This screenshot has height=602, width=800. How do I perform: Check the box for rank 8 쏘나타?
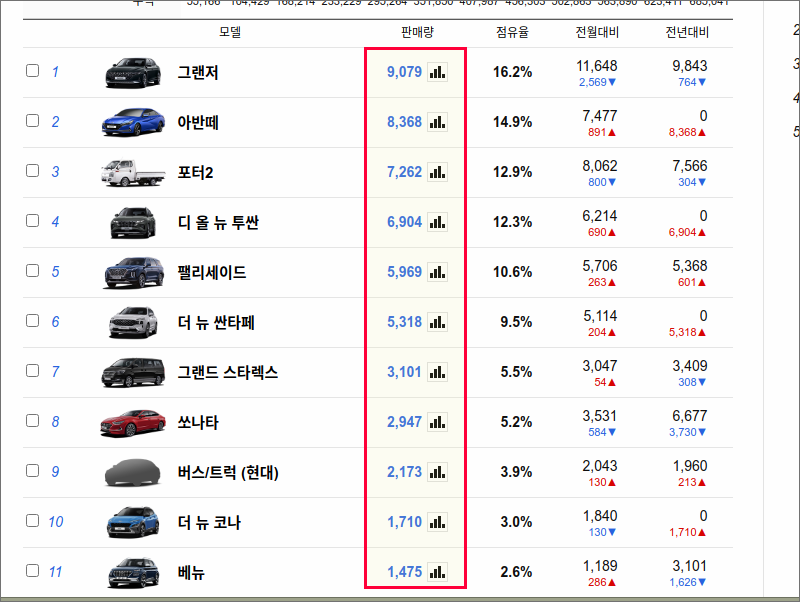(33, 420)
